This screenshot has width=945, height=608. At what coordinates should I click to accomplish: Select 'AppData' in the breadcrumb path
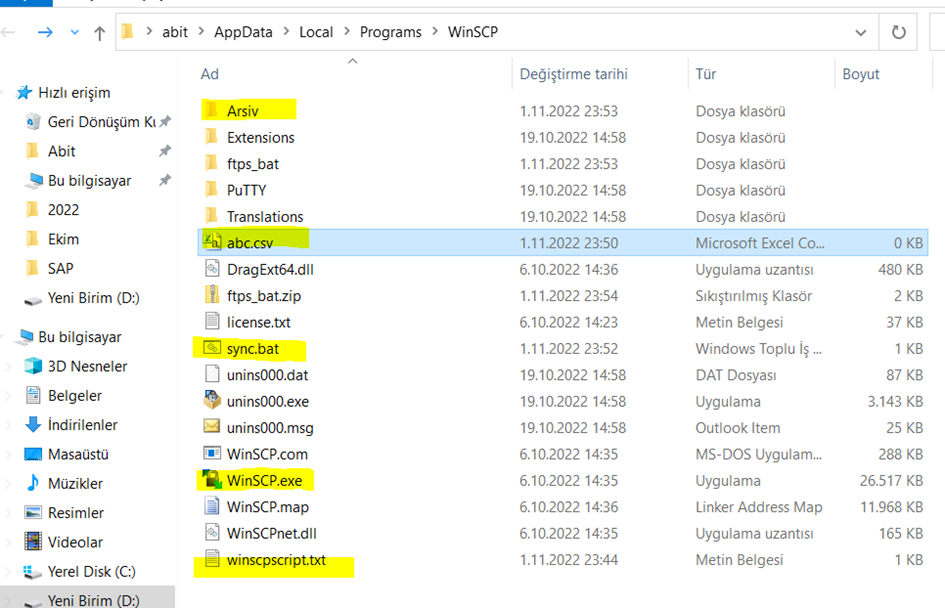point(243,32)
